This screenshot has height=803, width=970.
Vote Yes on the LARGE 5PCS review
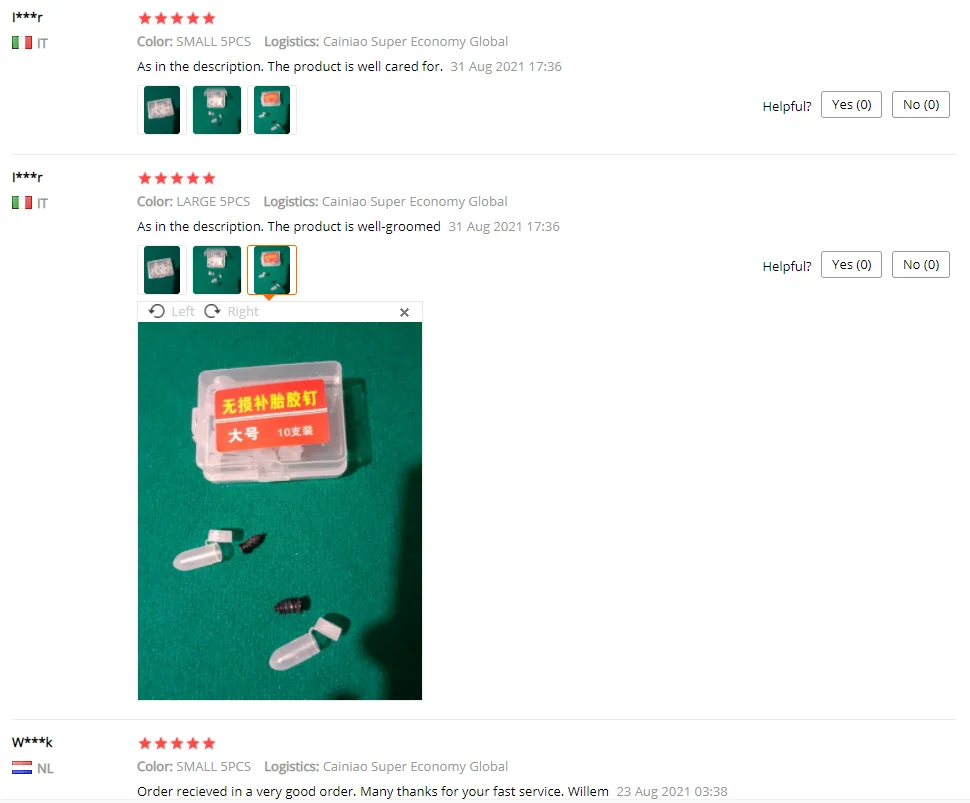coord(851,265)
